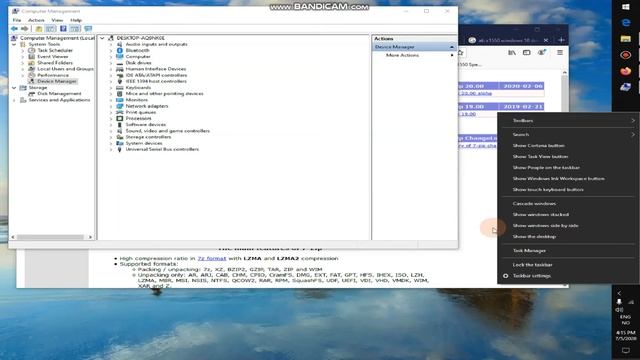
Task: Open the Action menu
Action: (x=36, y=20)
